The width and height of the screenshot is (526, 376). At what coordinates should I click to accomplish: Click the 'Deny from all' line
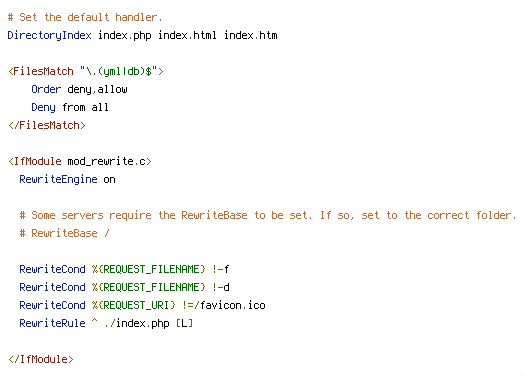70,107
